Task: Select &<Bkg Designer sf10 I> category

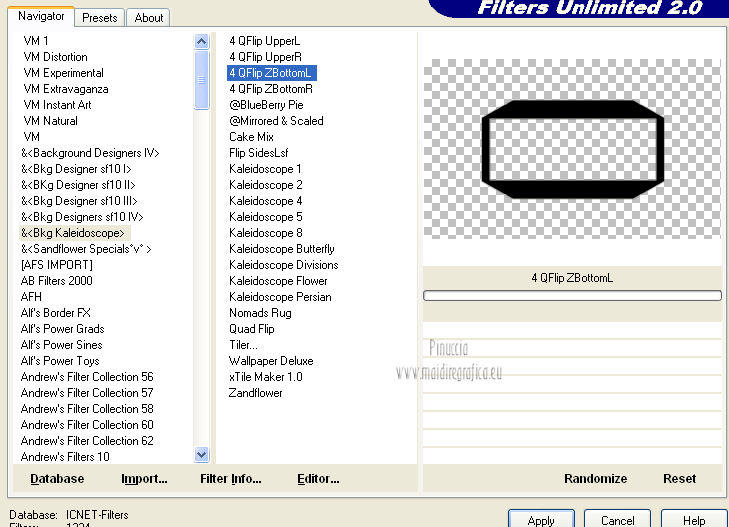Action: (76, 169)
